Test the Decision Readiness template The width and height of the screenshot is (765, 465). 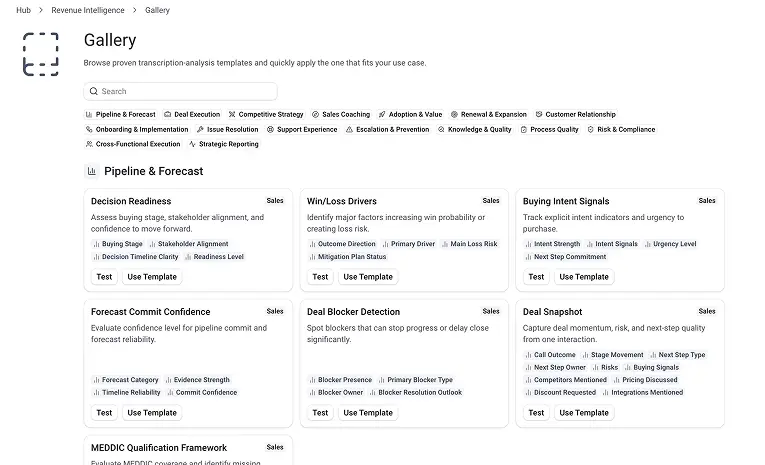click(x=104, y=277)
